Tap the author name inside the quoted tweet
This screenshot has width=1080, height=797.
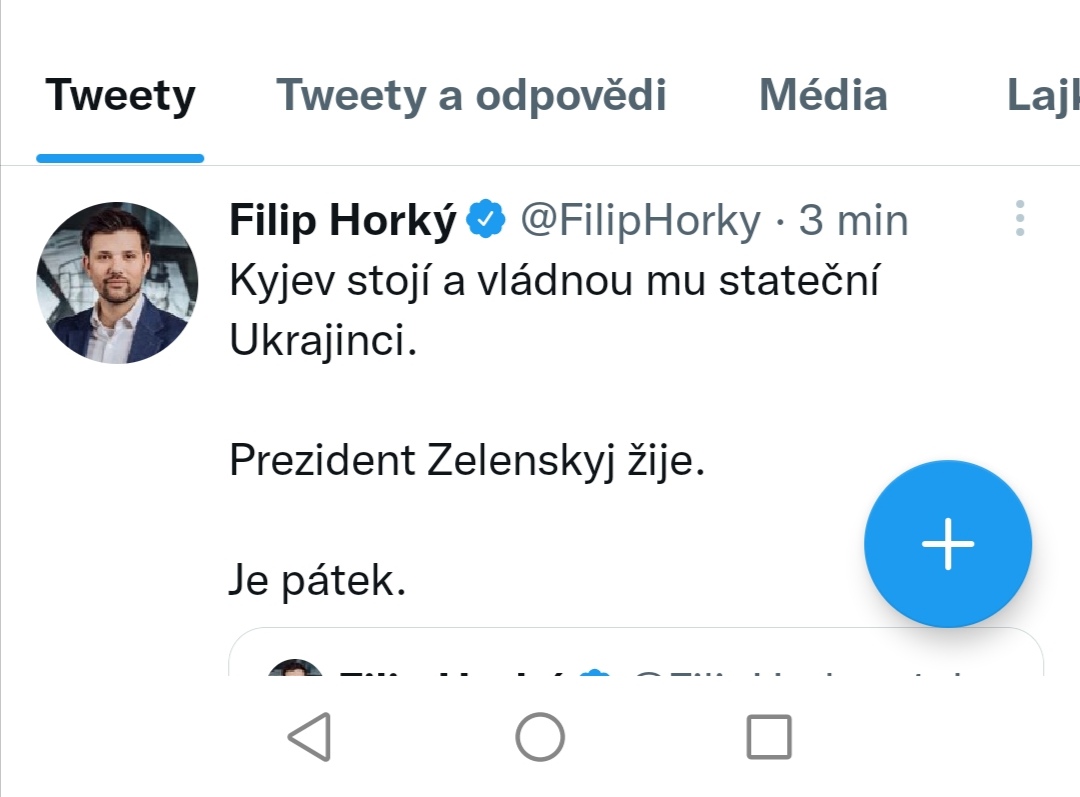tap(450, 670)
